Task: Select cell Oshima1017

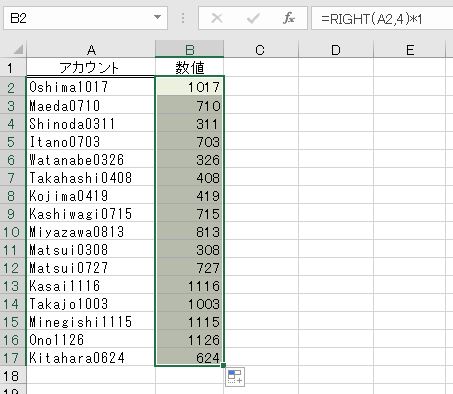Action: point(91,87)
